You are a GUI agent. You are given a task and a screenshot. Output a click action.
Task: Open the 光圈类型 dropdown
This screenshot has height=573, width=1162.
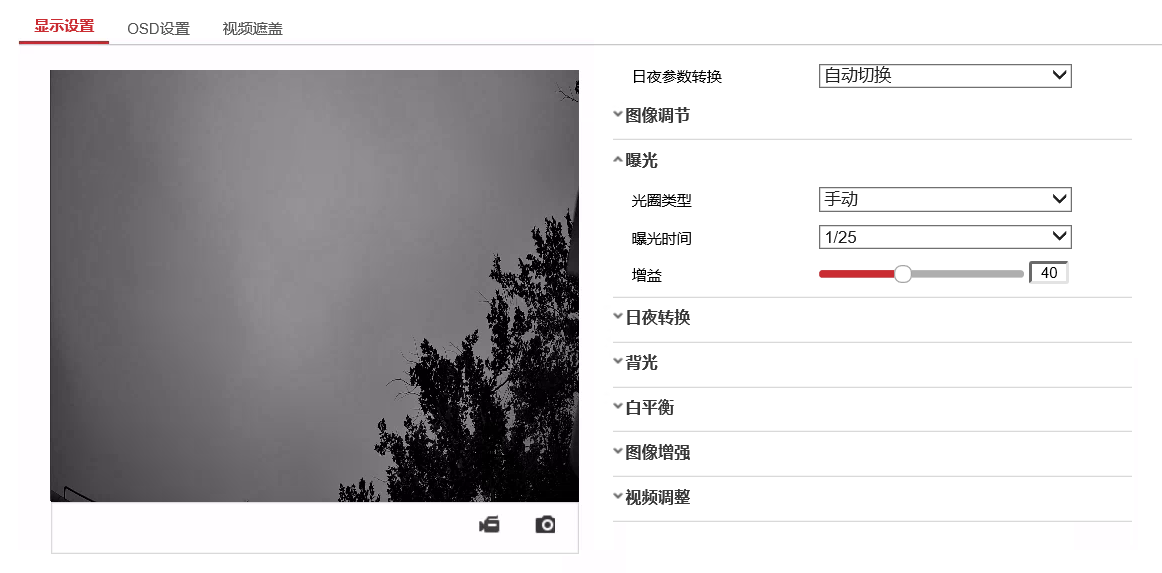(x=945, y=199)
